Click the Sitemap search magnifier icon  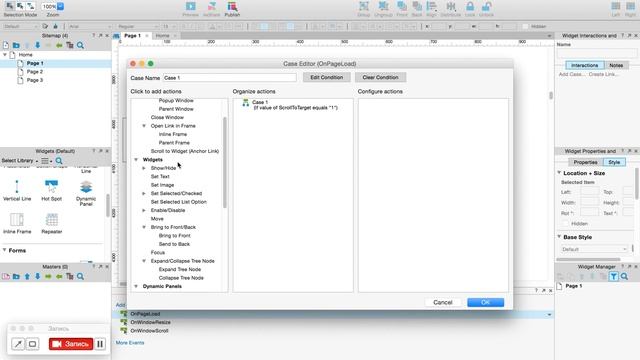[80, 45]
